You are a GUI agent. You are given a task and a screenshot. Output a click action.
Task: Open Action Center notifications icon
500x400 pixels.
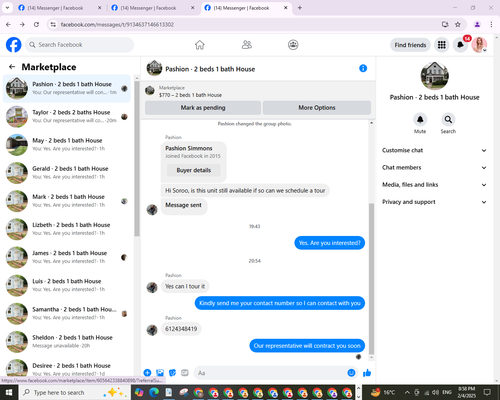487,392
